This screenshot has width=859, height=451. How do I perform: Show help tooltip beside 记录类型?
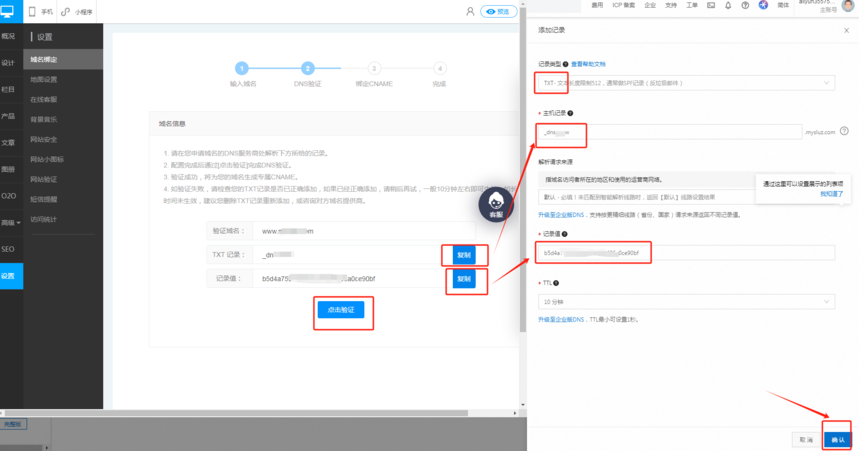click(x=565, y=64)
